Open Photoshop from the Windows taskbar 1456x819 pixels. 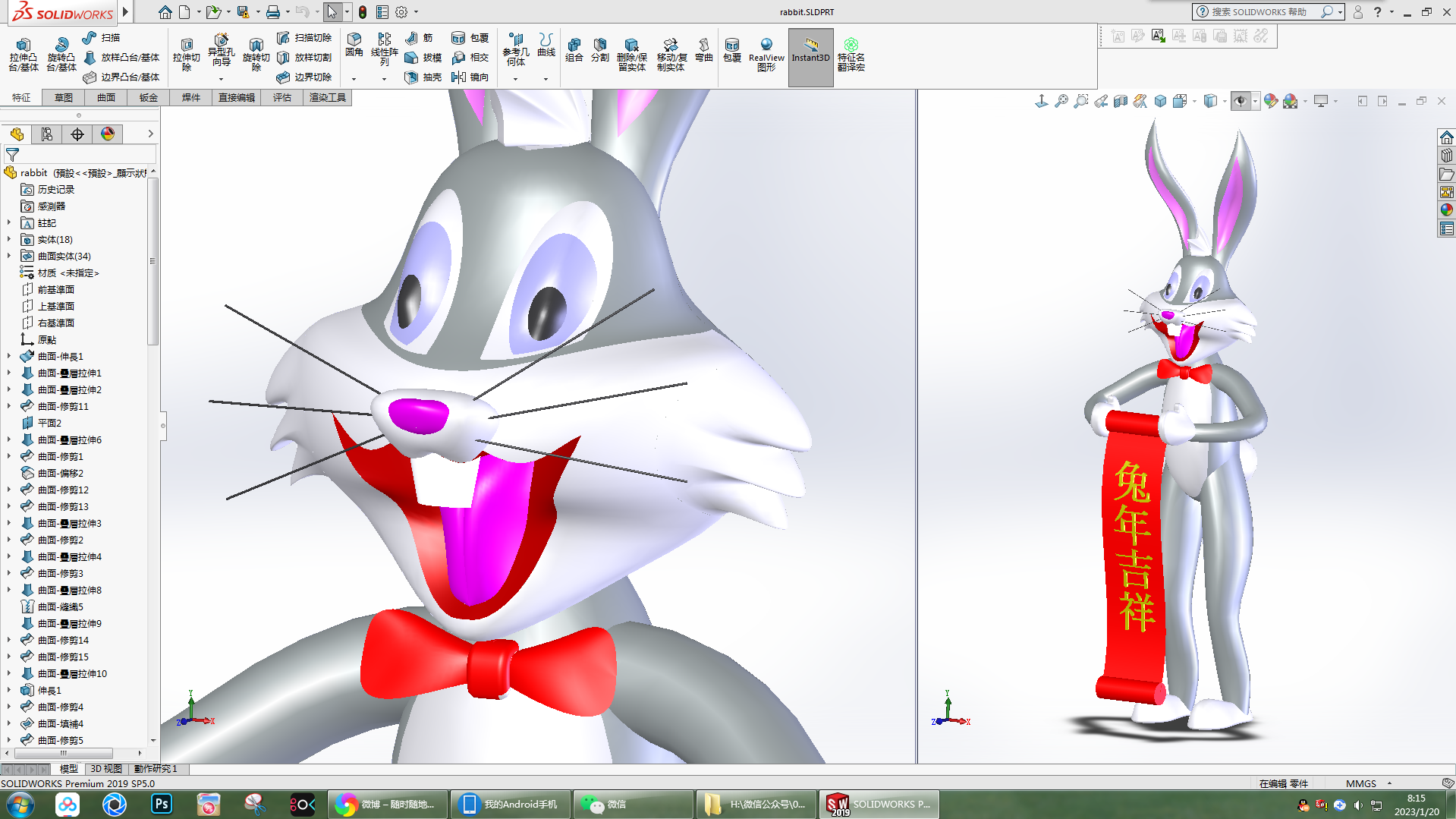[x=162, y=804]
